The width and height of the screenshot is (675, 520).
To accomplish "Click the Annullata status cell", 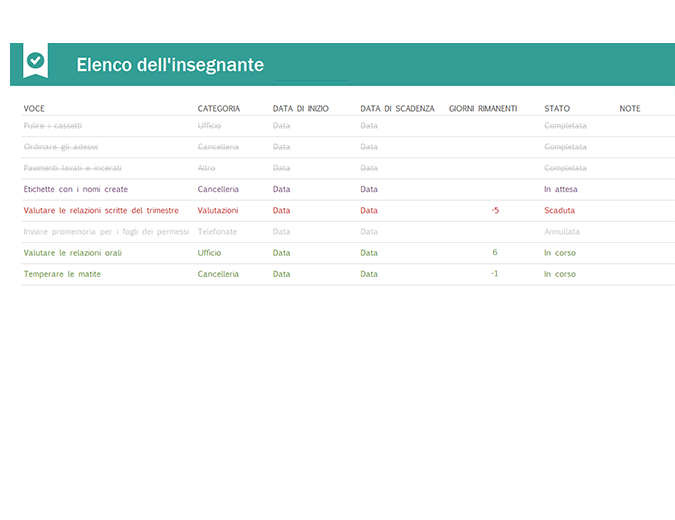I will (562, 232).
